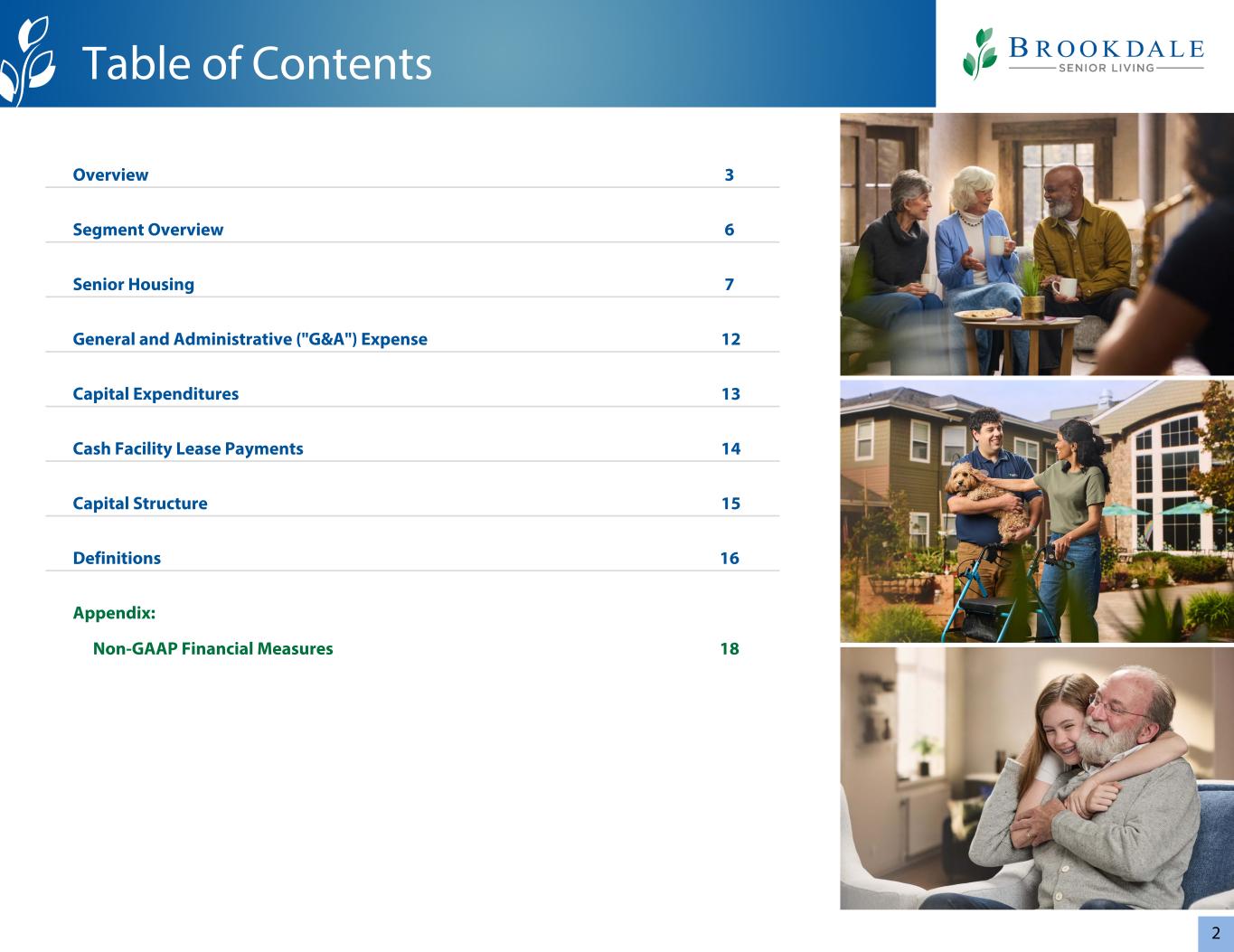Open Non-GAAP Financial Measures appendix entry
The height and width of the screenshot is (952, 1234).
(212, 648)
